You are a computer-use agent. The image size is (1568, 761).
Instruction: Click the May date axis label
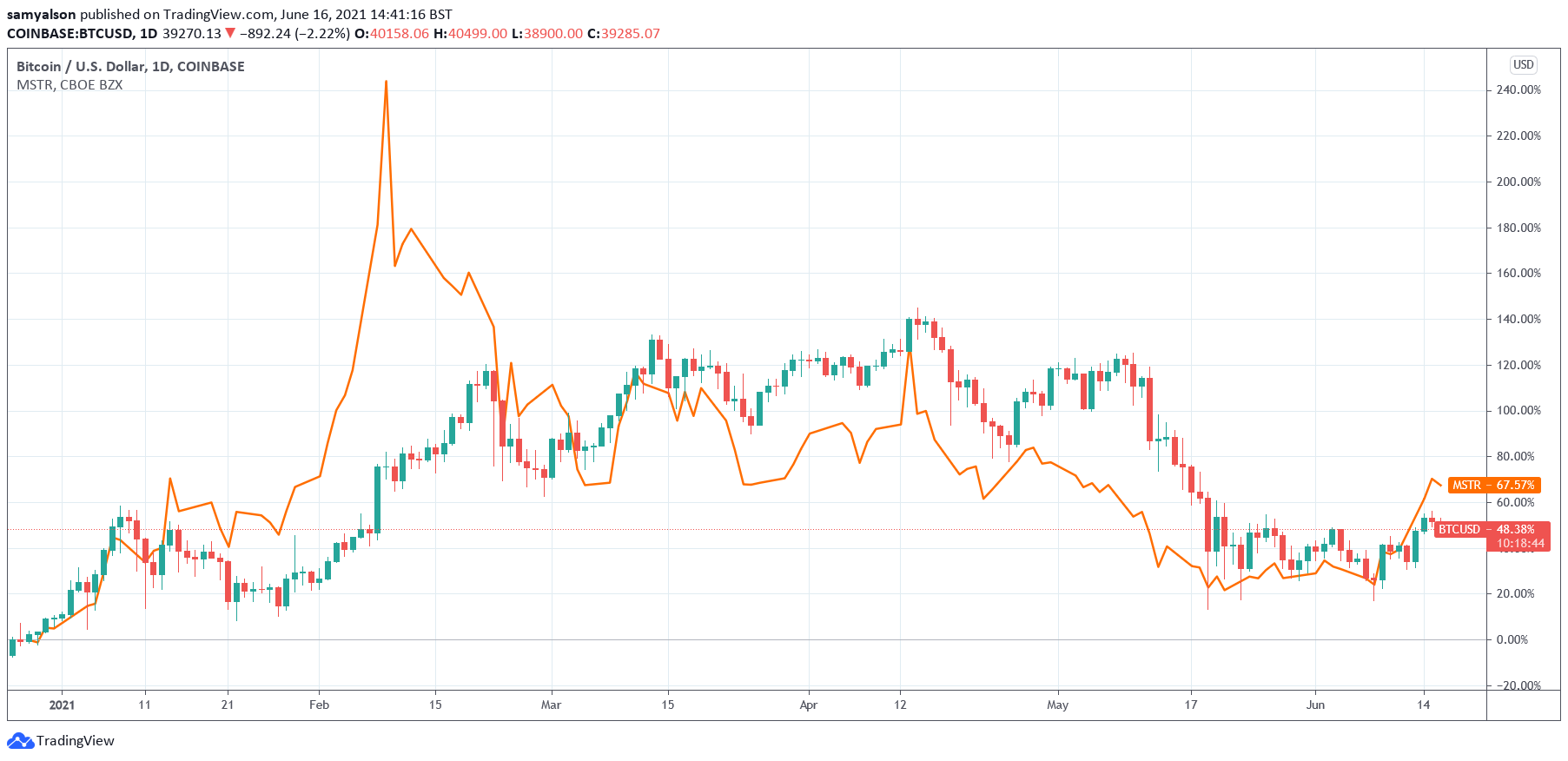coord(1057,705)
